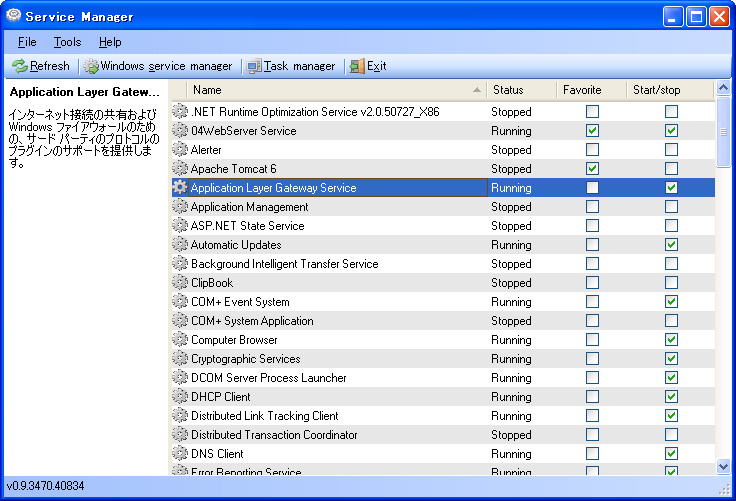
Task: Click the Windows service manager gear icon
Action: (91, 66)
